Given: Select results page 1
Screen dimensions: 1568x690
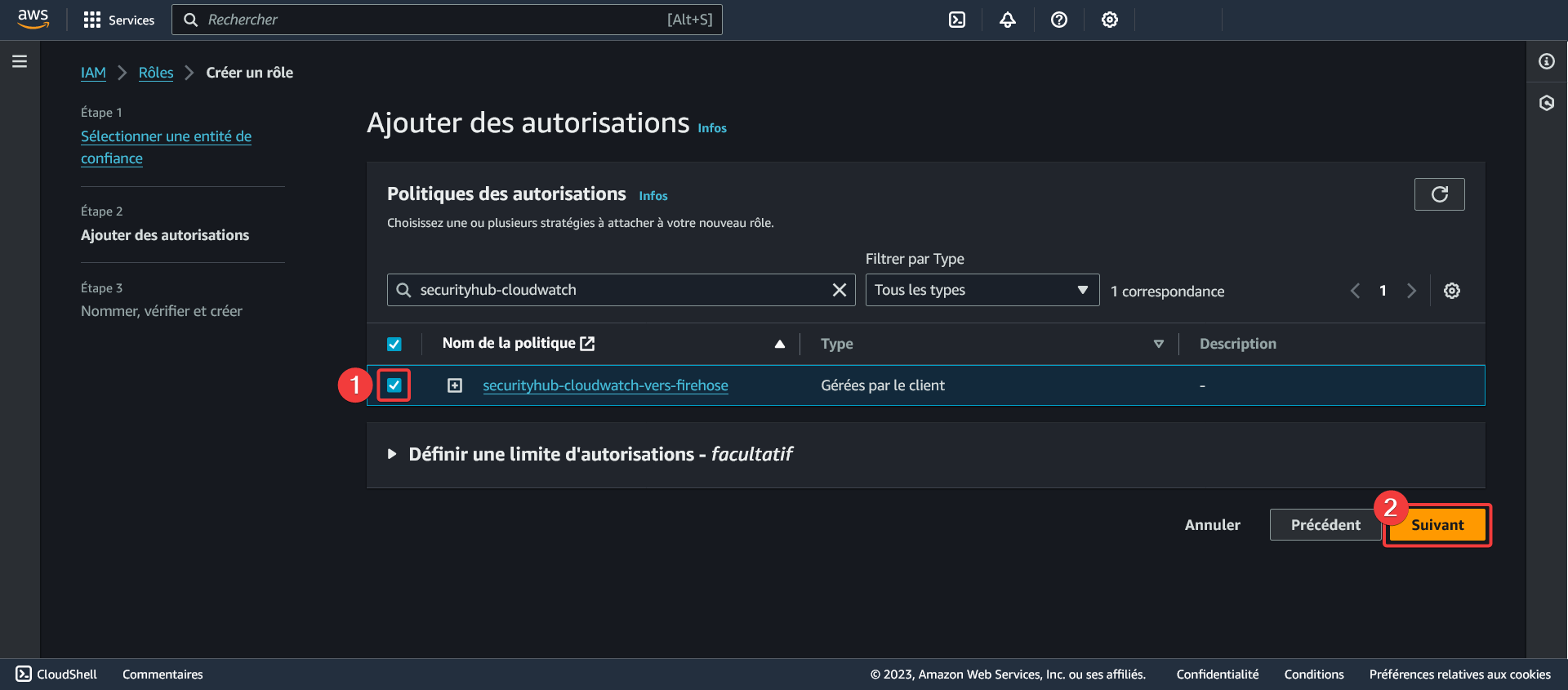Looking at the screenshot, I should click(x=1383, y=291).
